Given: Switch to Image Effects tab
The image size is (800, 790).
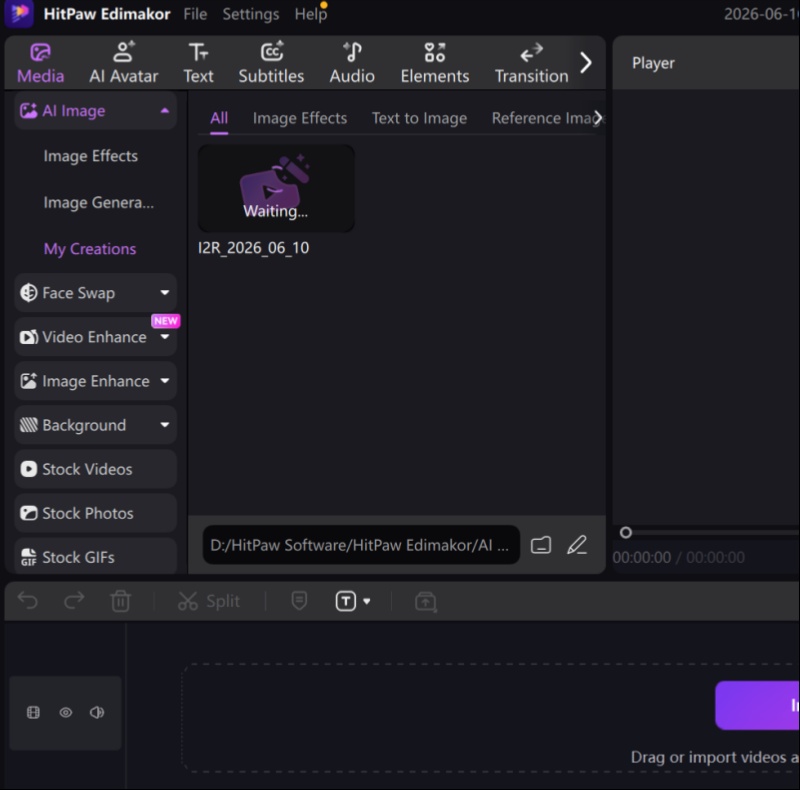Looking at the screenshot, I should (300, 118).
